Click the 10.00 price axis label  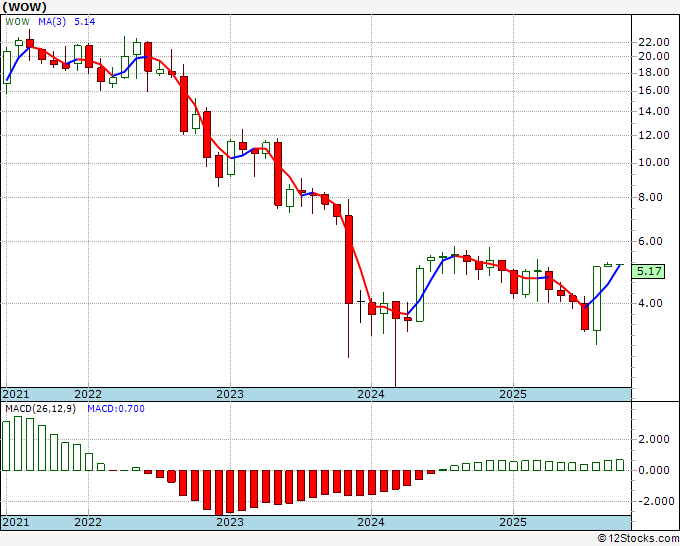click(654, 163)
